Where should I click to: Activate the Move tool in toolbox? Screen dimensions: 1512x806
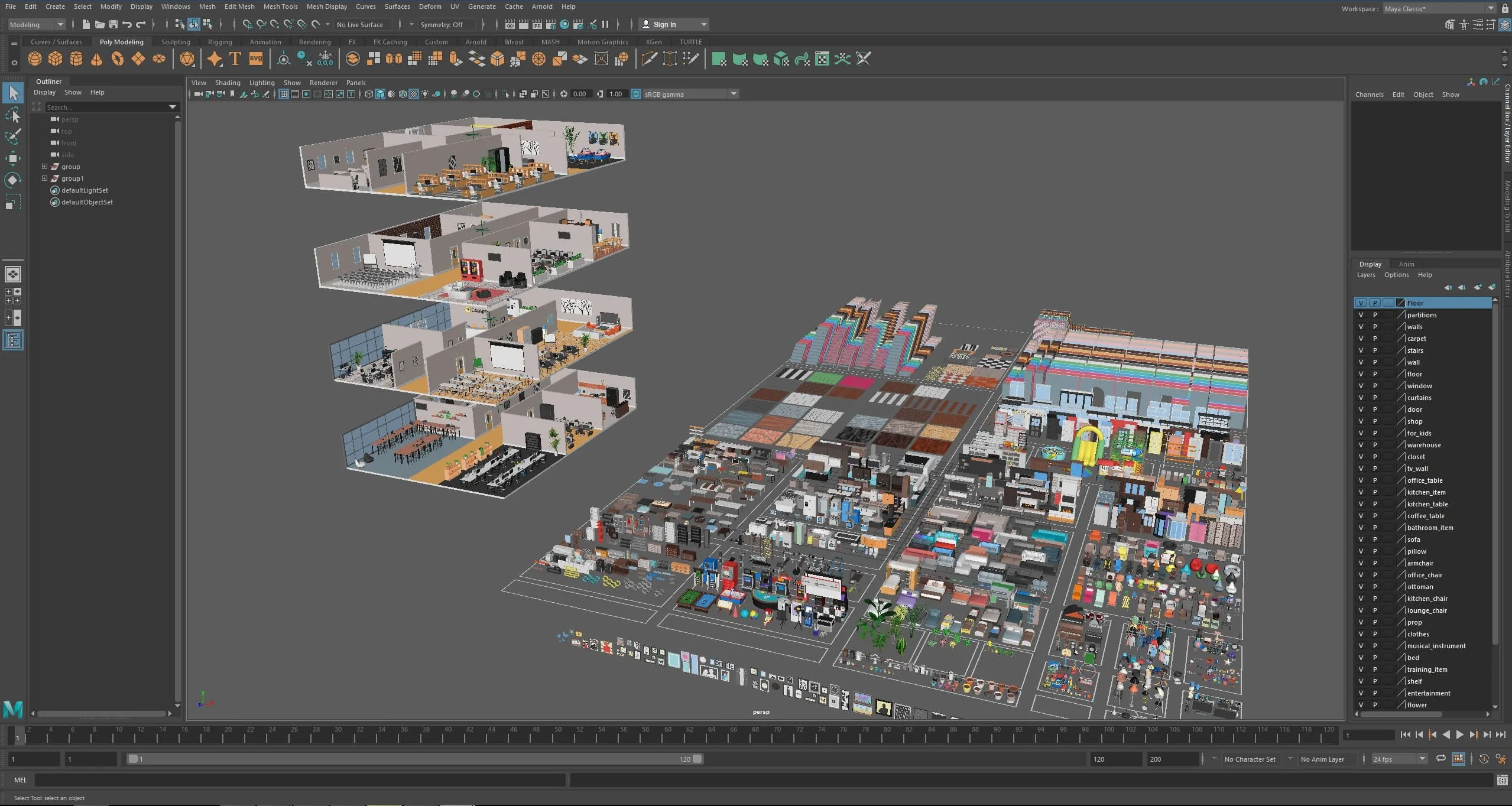coord(13,158)
